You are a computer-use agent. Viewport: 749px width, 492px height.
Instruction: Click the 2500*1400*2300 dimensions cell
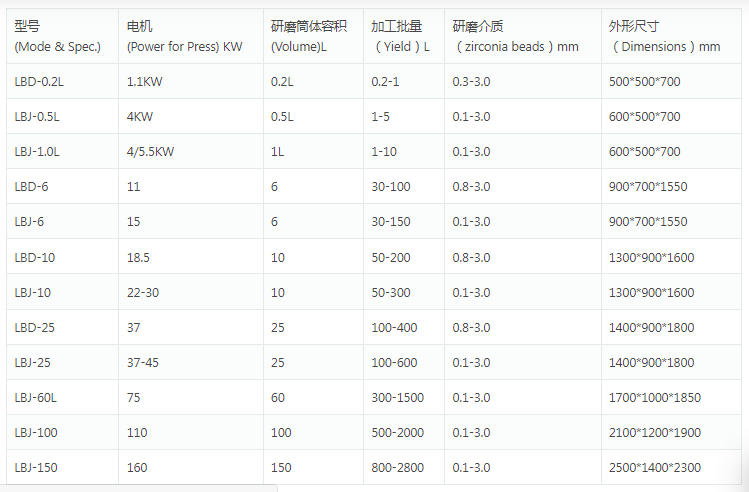point(655,467)
